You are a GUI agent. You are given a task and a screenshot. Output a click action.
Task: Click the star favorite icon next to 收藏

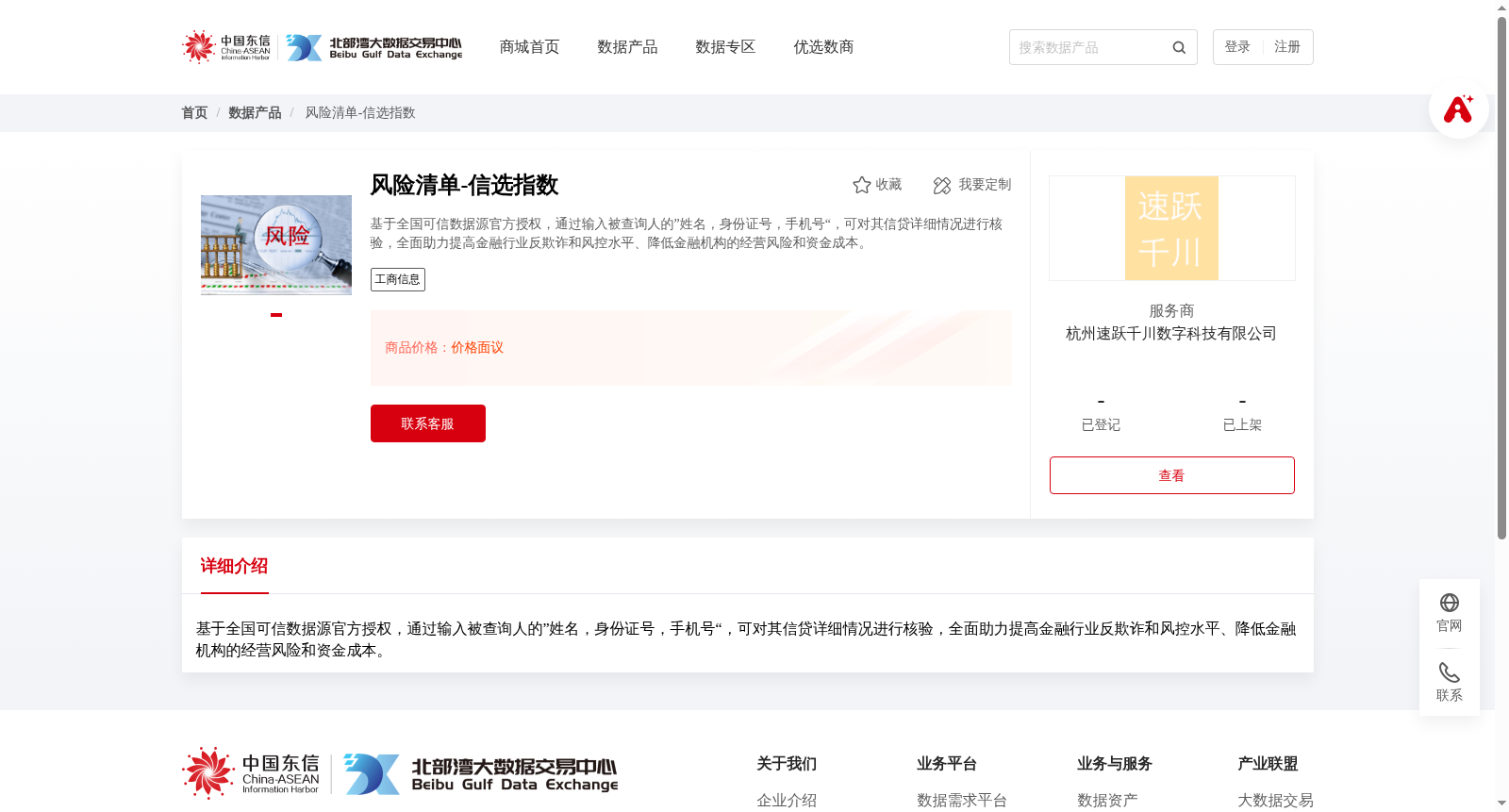(x=861, y=185)
